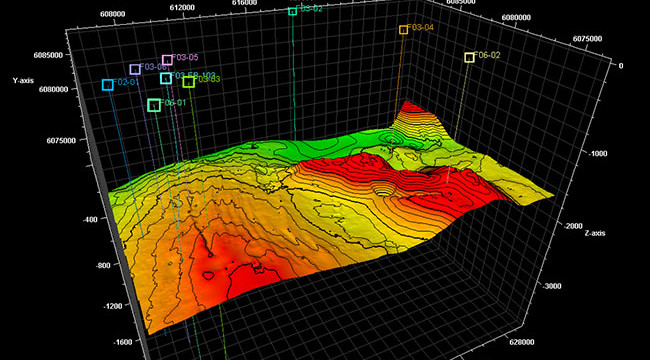The width and height of the screenshot is (650, 360).
Task: Click the lime green F03-03 well marker
Action: [x=189, y=82]
